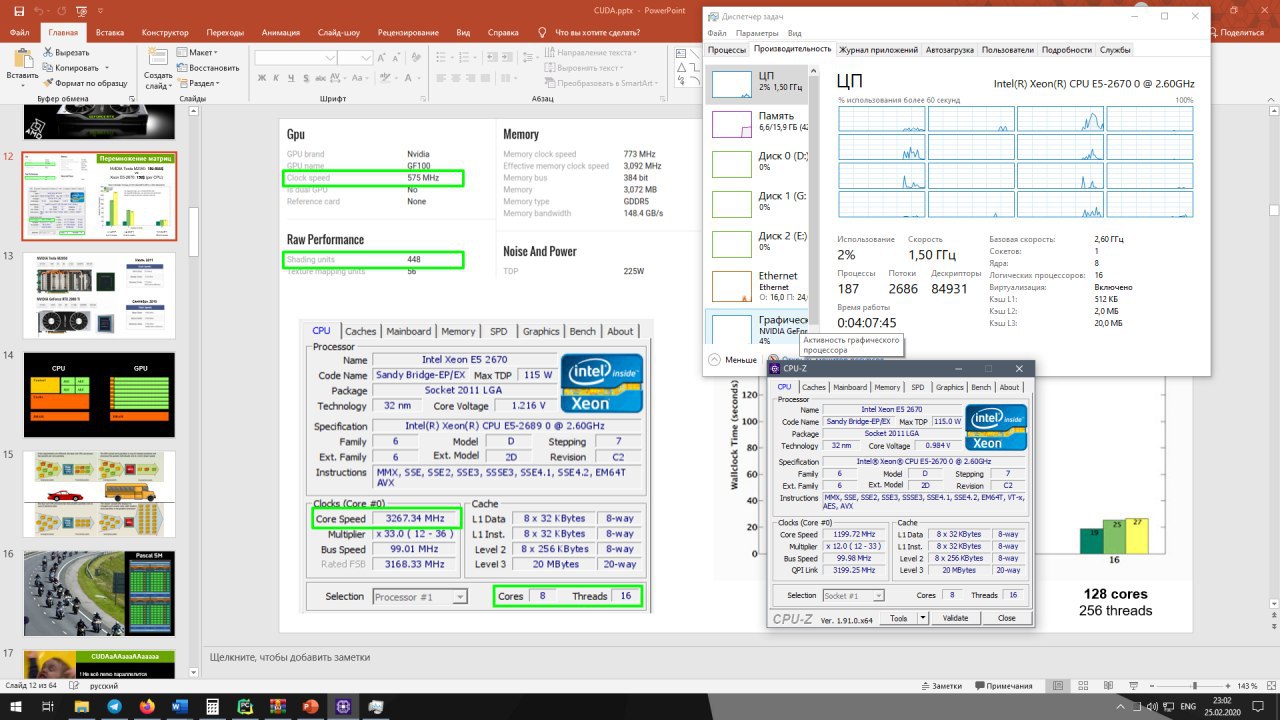Screen dimensions: 1280x720
Task: Click CPU-Z icon on the taskbar
Action: pos(343,706)
